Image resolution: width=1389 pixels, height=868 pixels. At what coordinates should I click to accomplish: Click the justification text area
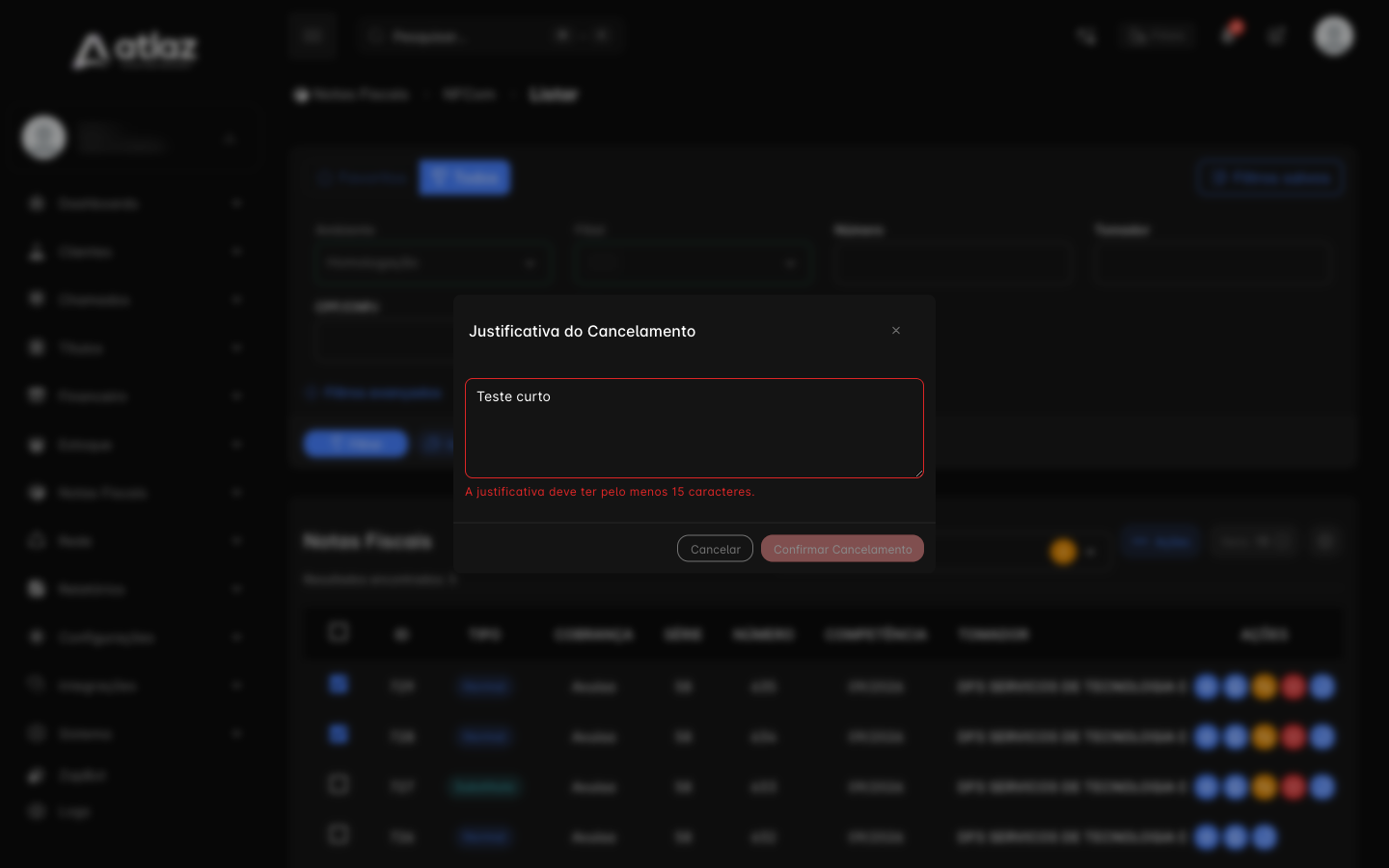(694, 428)
